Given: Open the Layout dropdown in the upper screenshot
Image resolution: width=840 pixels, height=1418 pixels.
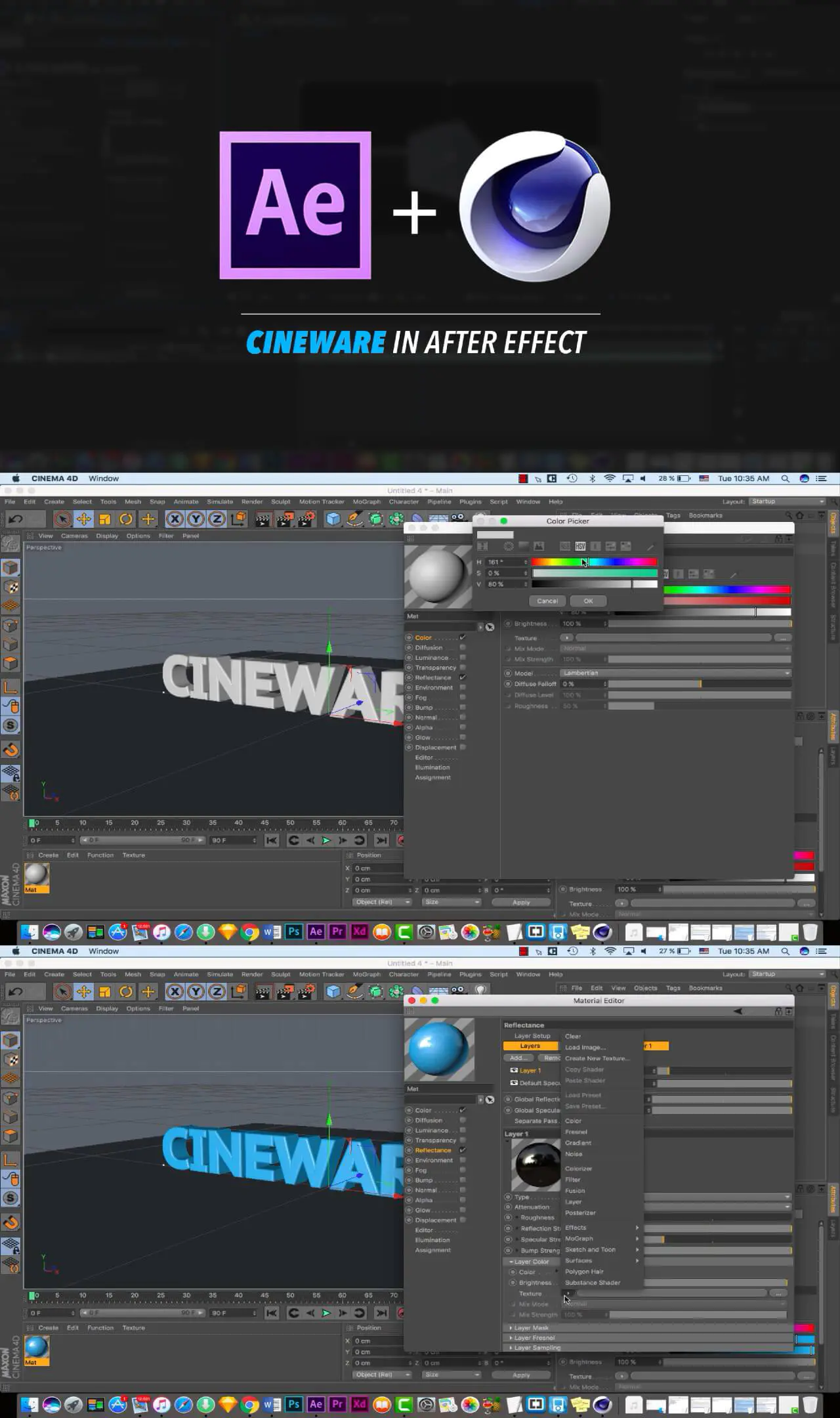Looking at the screenshot, I should (x=787, y=502).
